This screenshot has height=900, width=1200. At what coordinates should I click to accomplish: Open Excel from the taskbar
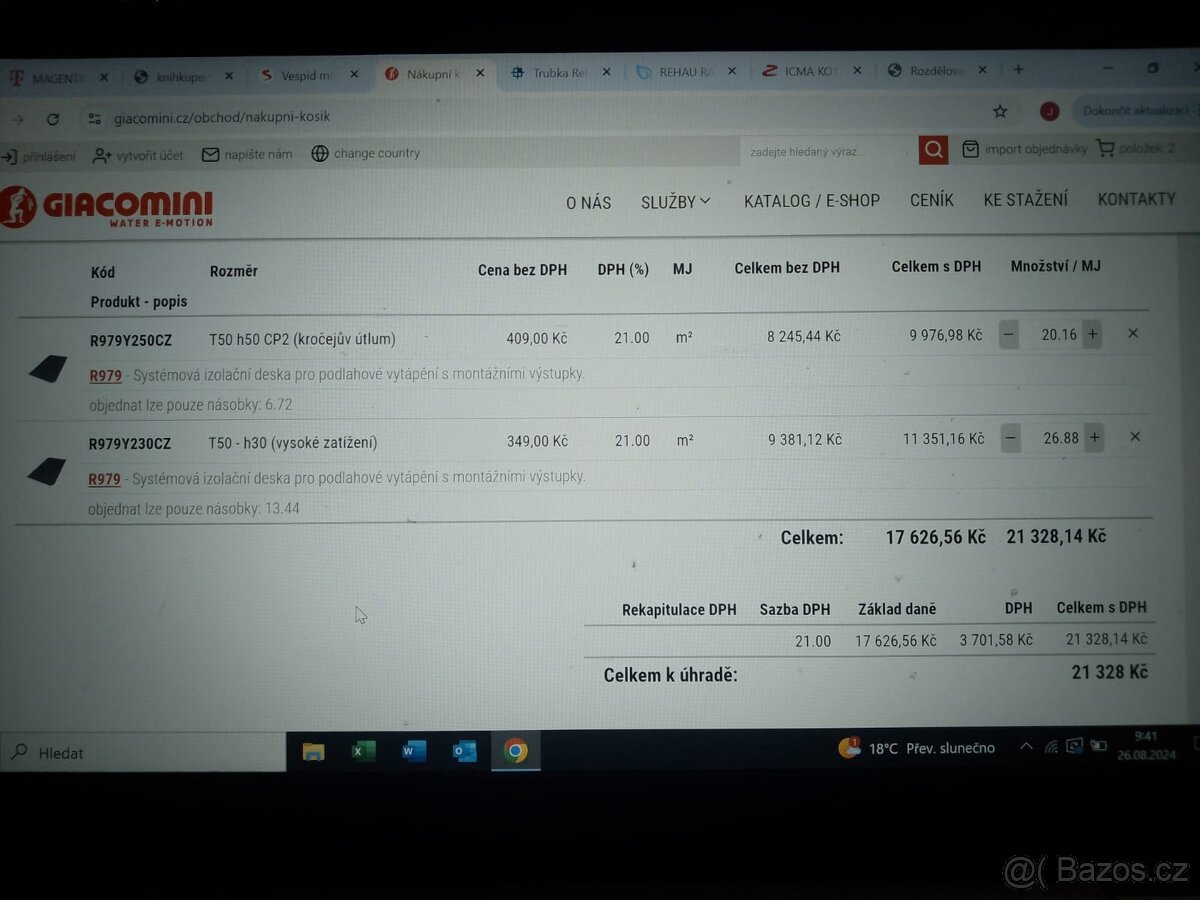pos(363,751)
